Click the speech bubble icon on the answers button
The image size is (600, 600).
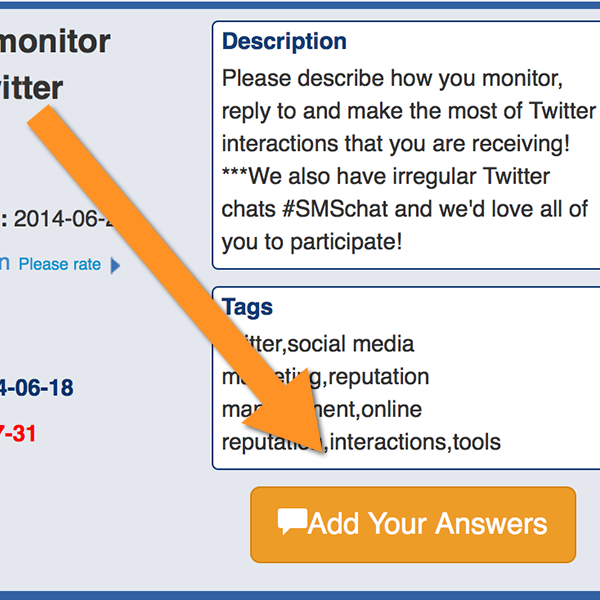292,521
